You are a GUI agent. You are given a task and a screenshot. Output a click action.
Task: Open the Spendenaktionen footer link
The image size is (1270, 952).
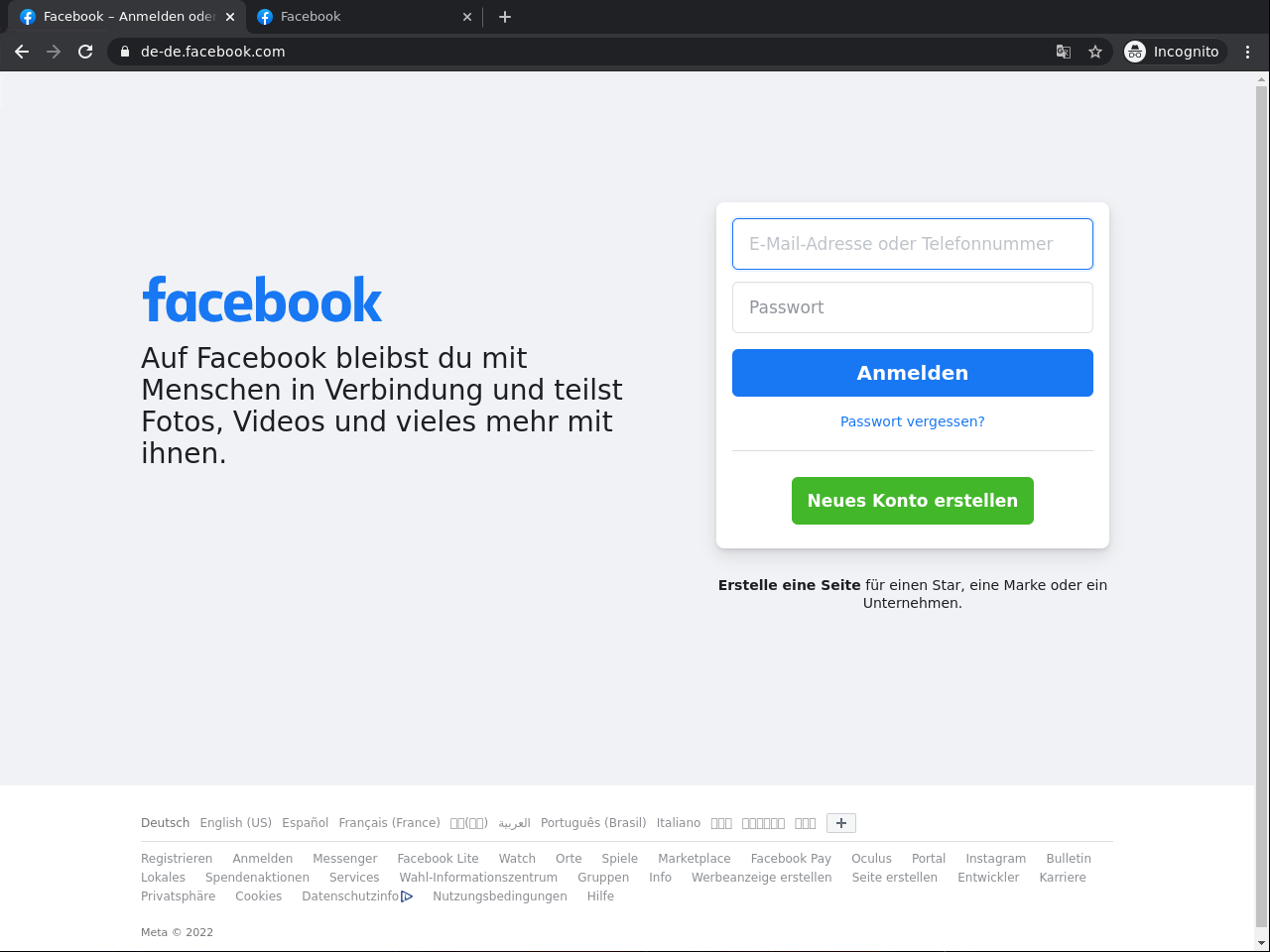coord(258,878)
